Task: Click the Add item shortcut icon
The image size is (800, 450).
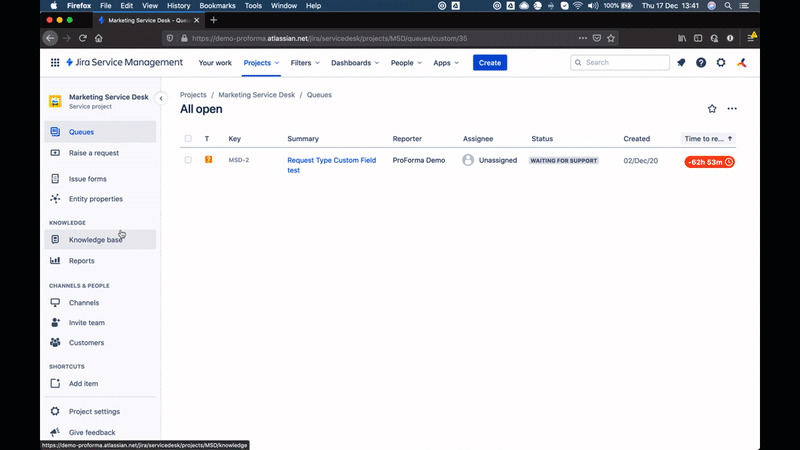Action: point(55,383)
